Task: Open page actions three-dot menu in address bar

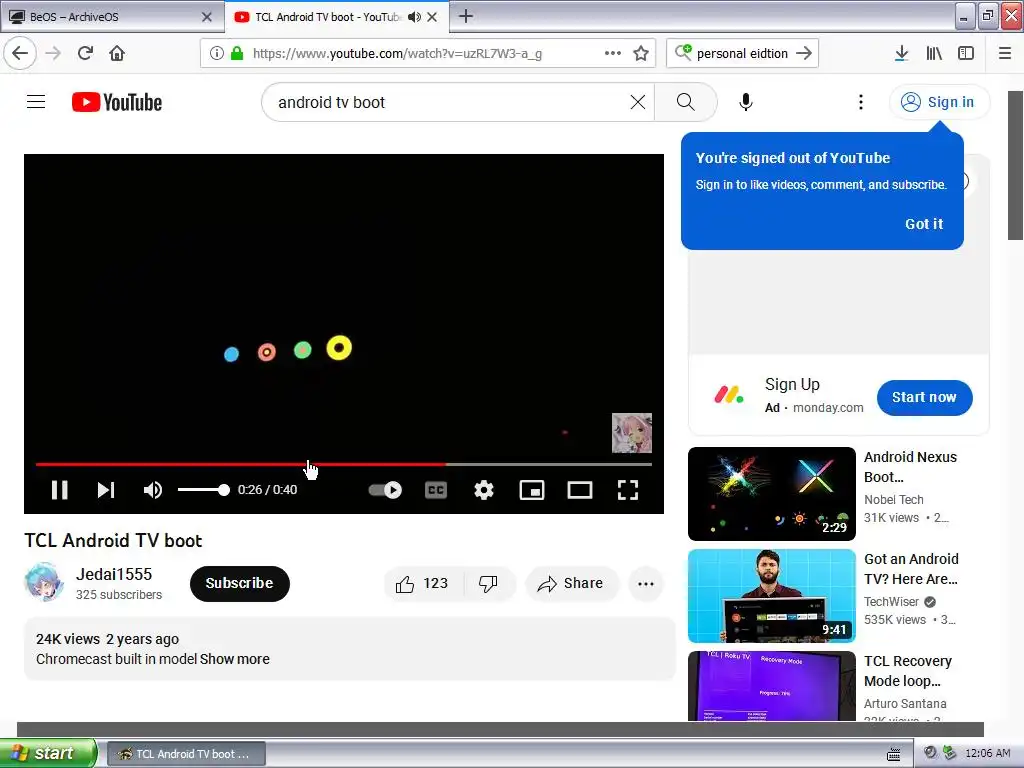Action: pyautogui.click(x=613, y=53)
